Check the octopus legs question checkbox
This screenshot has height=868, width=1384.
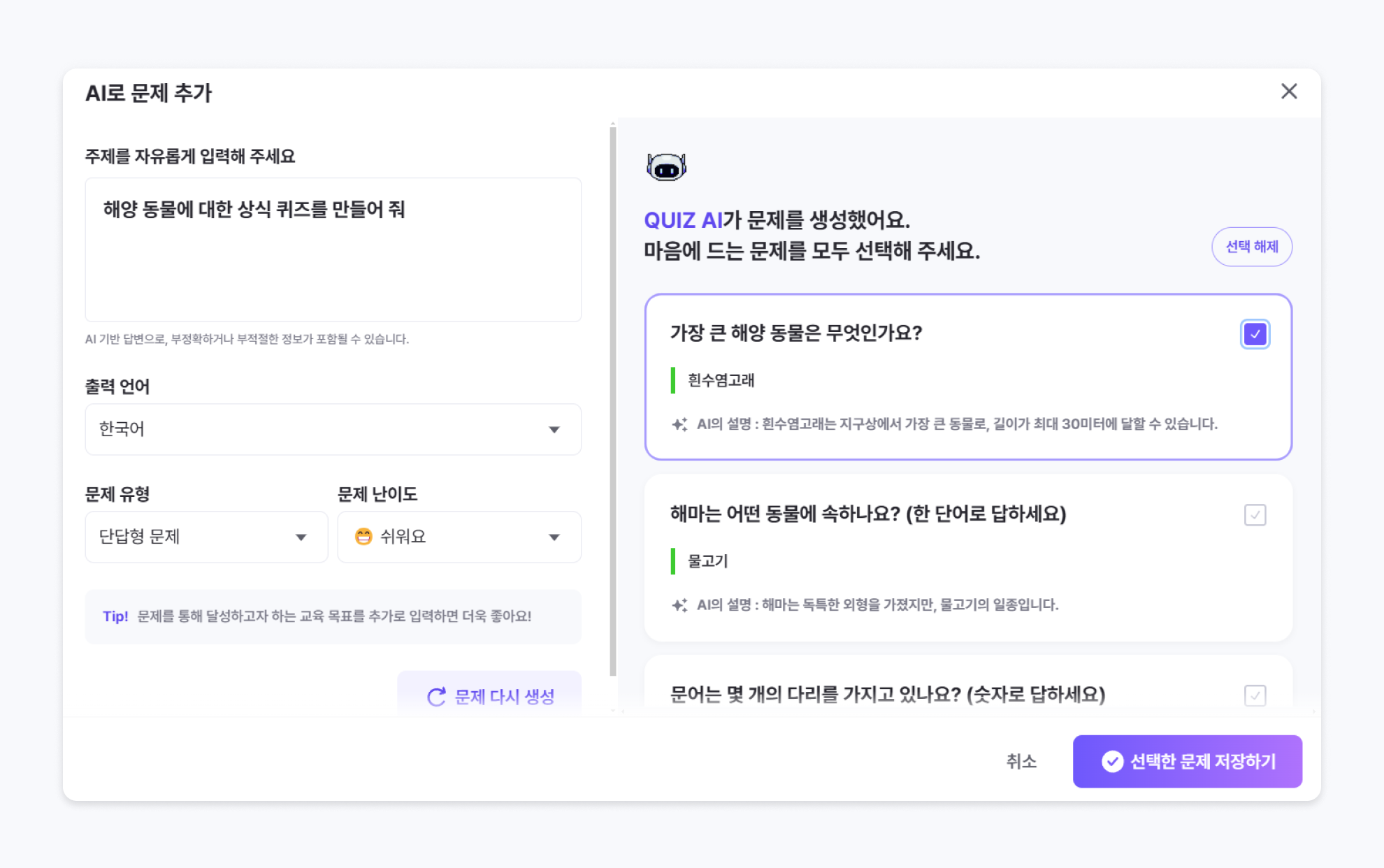tap(1255, 695)
